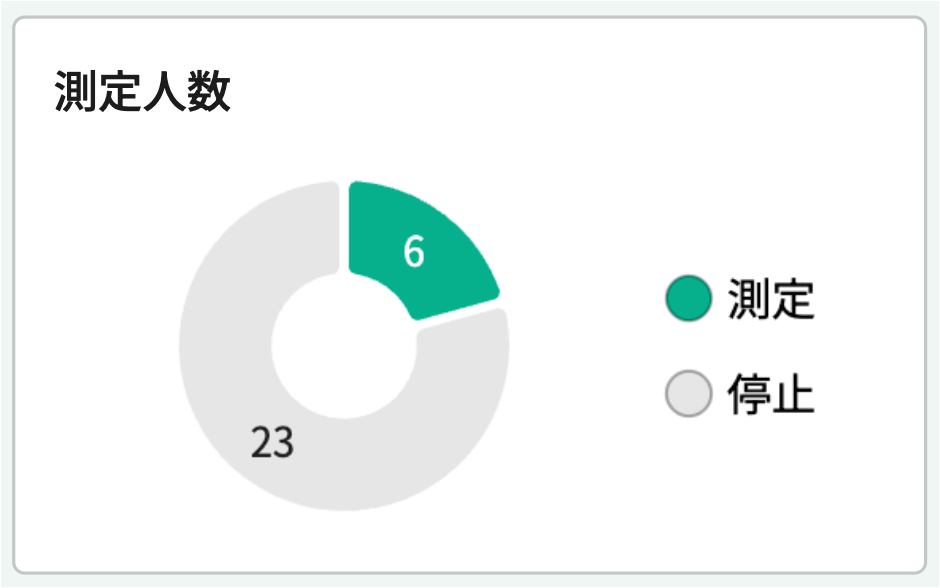Click the 測定 legend text label
The image size is (940, 588).
(771, 300)
